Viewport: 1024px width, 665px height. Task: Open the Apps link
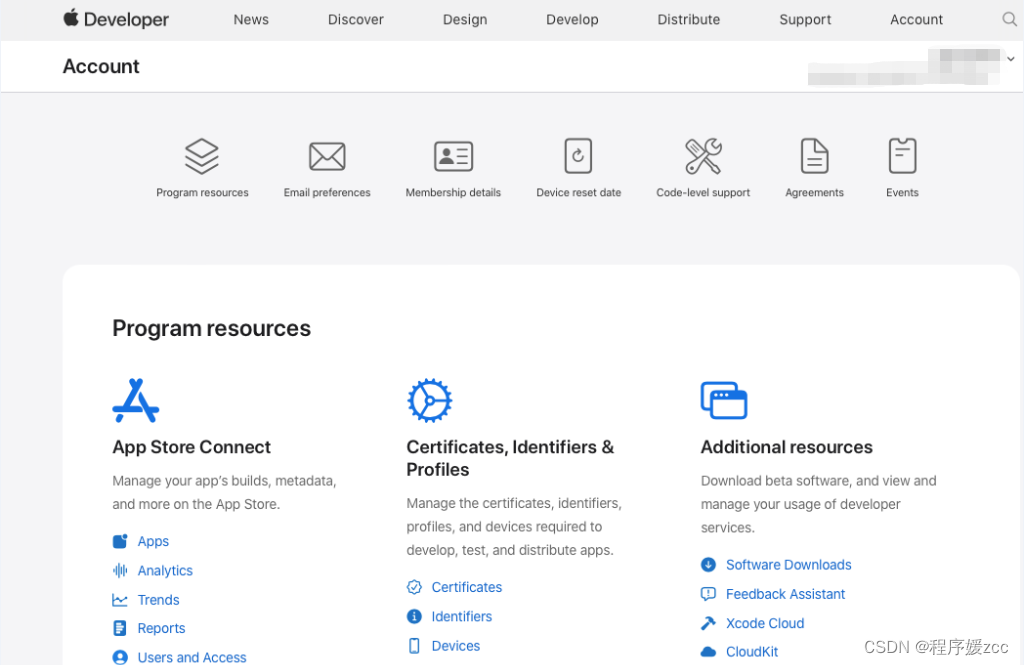point(153,542)
